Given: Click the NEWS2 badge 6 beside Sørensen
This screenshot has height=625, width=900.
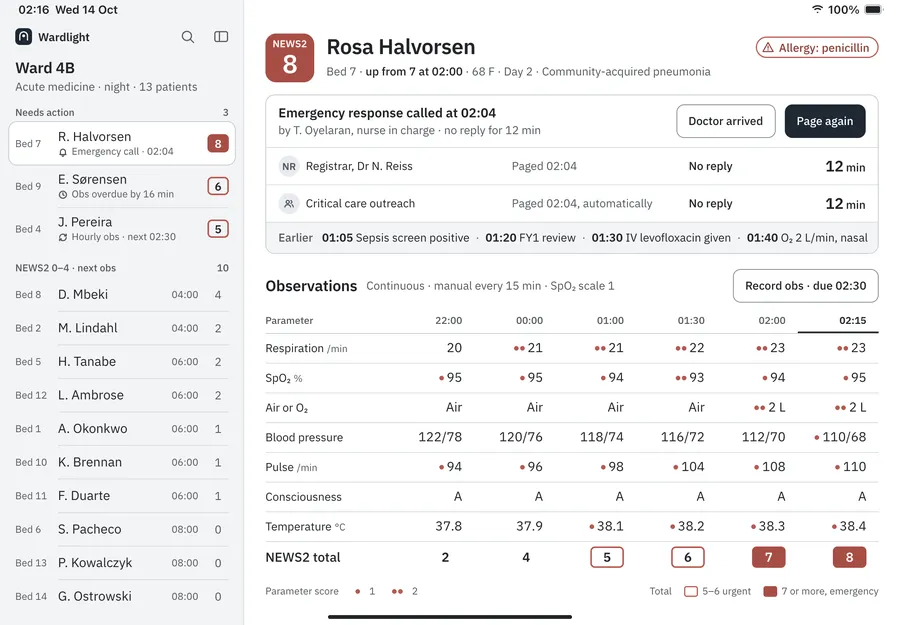Looking at the screenshot, I should coord(218,186).
